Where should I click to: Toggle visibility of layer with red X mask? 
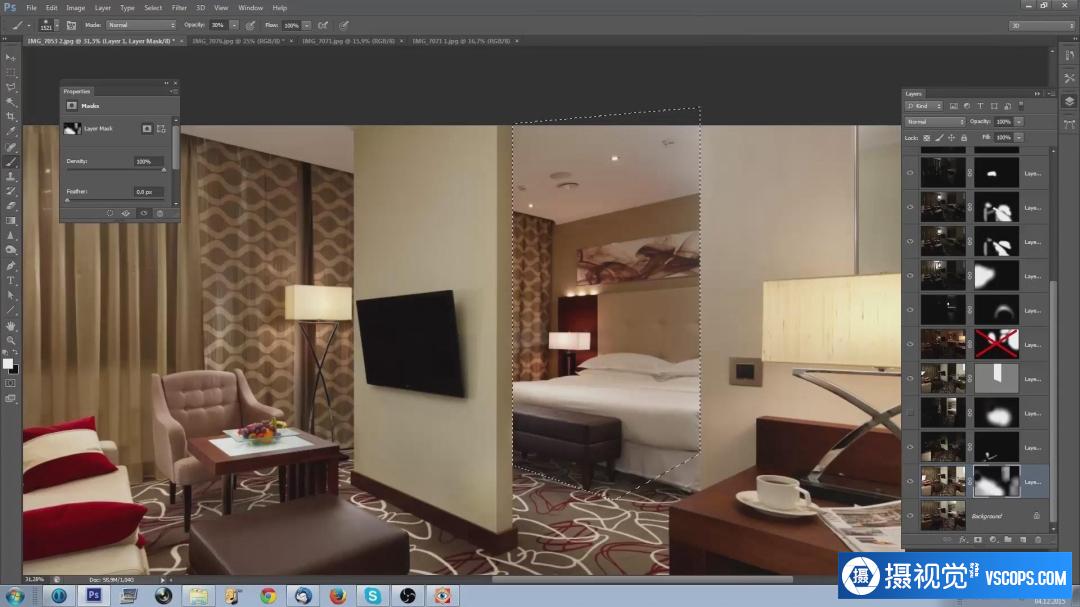pyautogui.click(x=911, y=344)
